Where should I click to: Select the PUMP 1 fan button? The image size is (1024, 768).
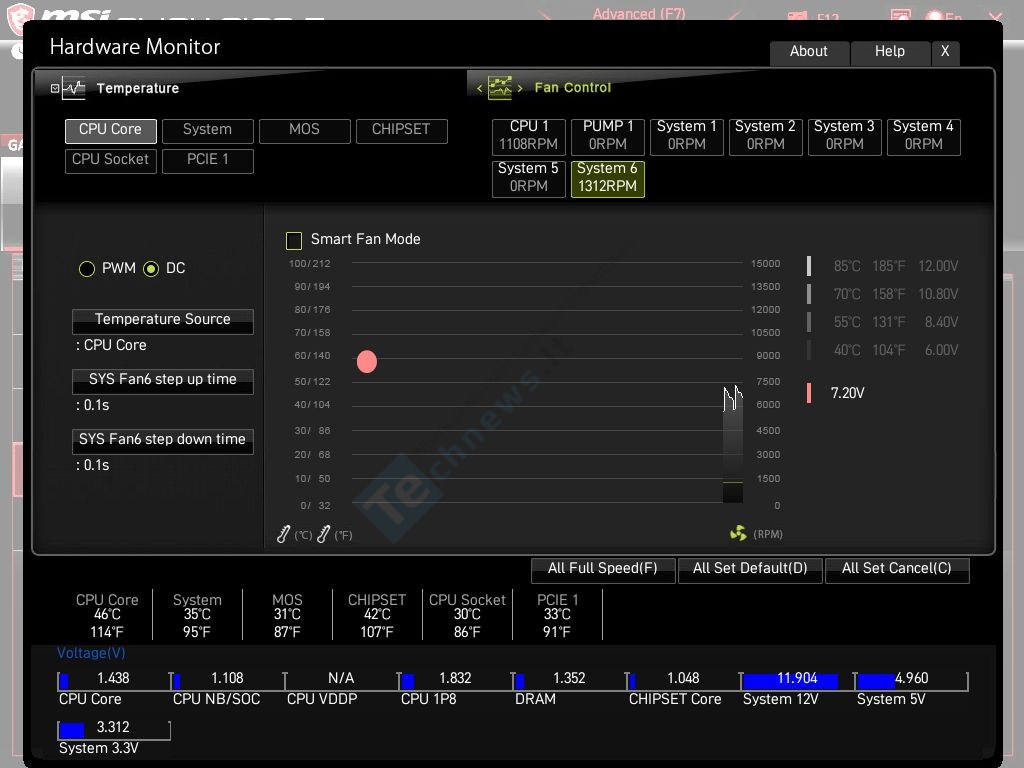click(607, 136)
